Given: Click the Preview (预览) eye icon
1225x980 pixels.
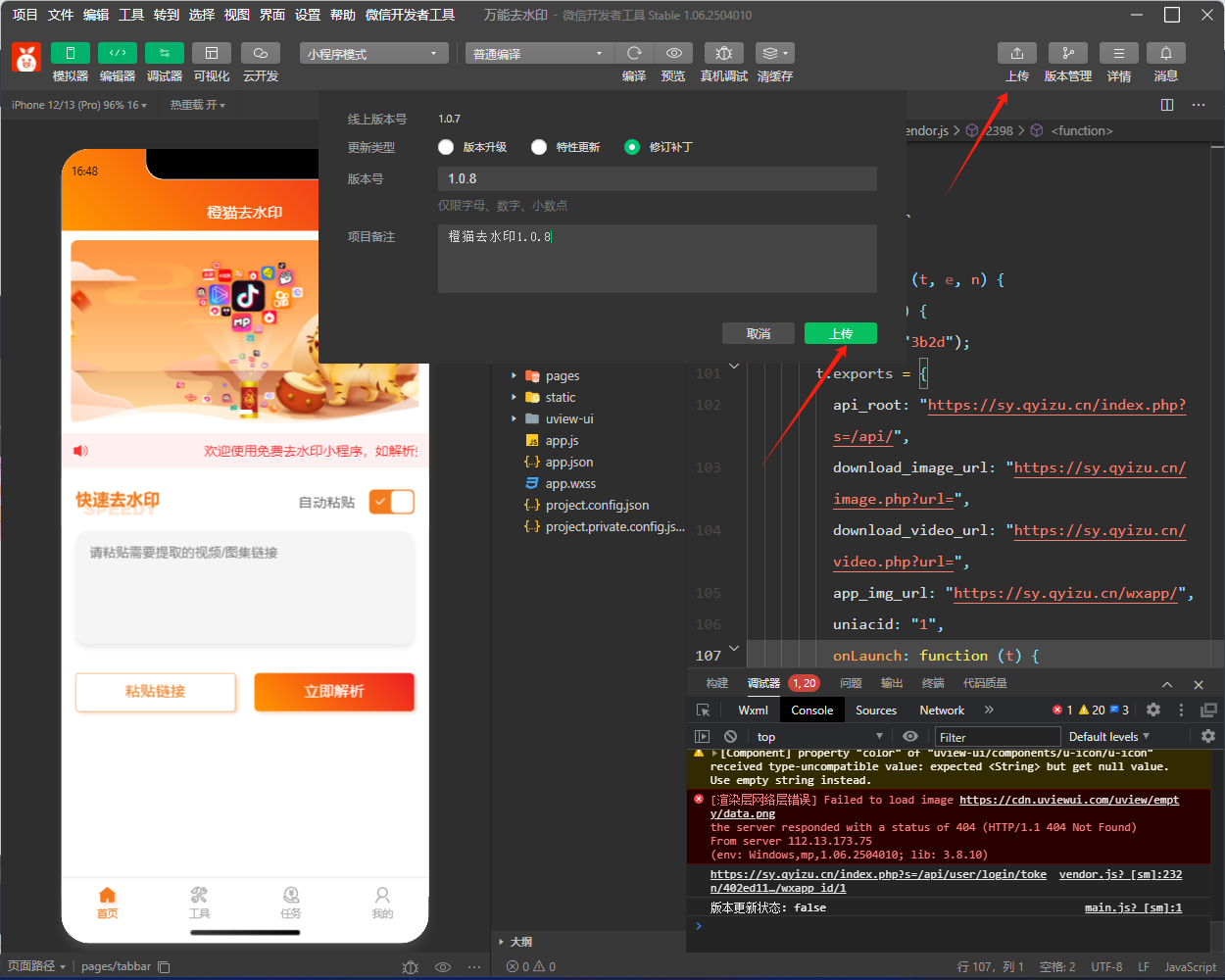Looking at the screenshot, I should click(x=673, y=53).
